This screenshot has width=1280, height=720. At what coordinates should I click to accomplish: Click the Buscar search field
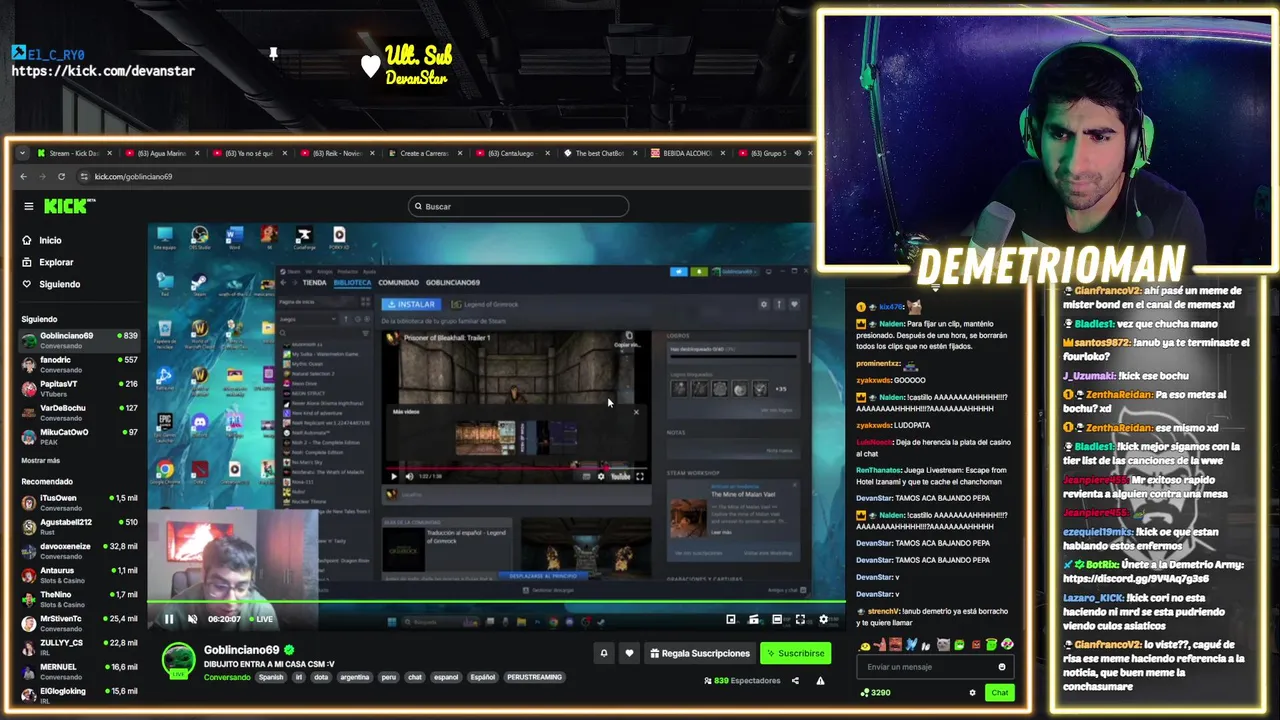pos(519,206)
